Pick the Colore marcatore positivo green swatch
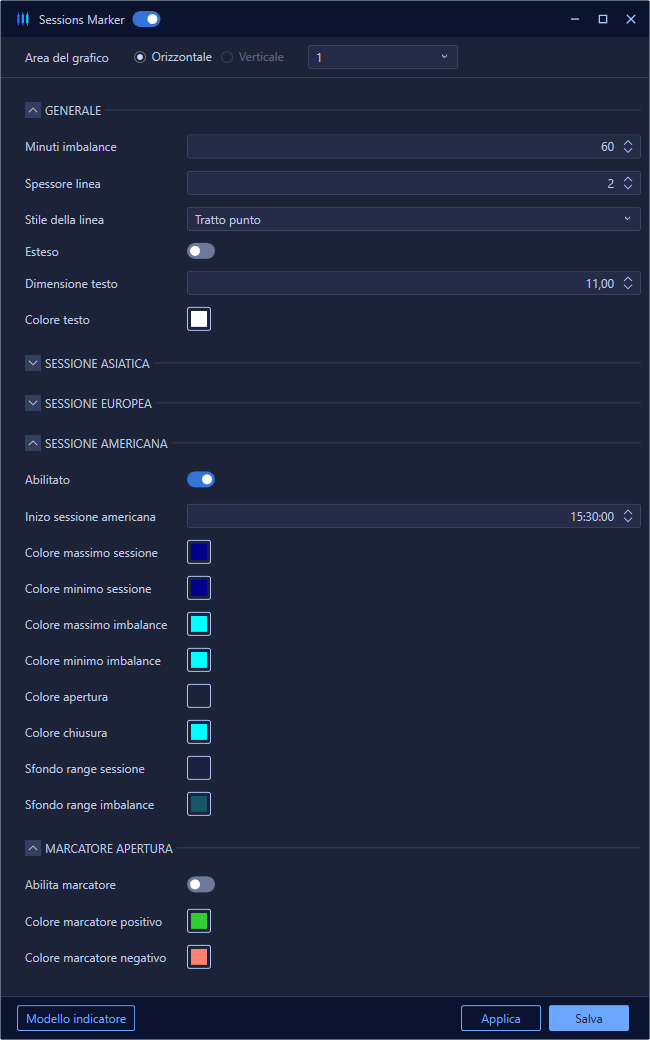This screenshot has width=650, height=1040. tap(199, 921)
